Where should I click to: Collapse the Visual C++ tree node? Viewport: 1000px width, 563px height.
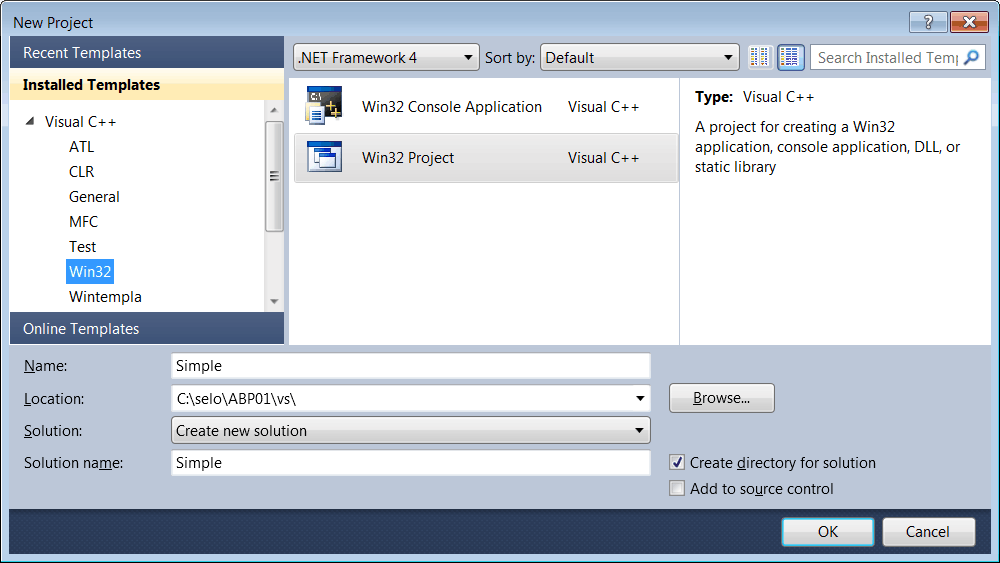[x=29, y=121]
